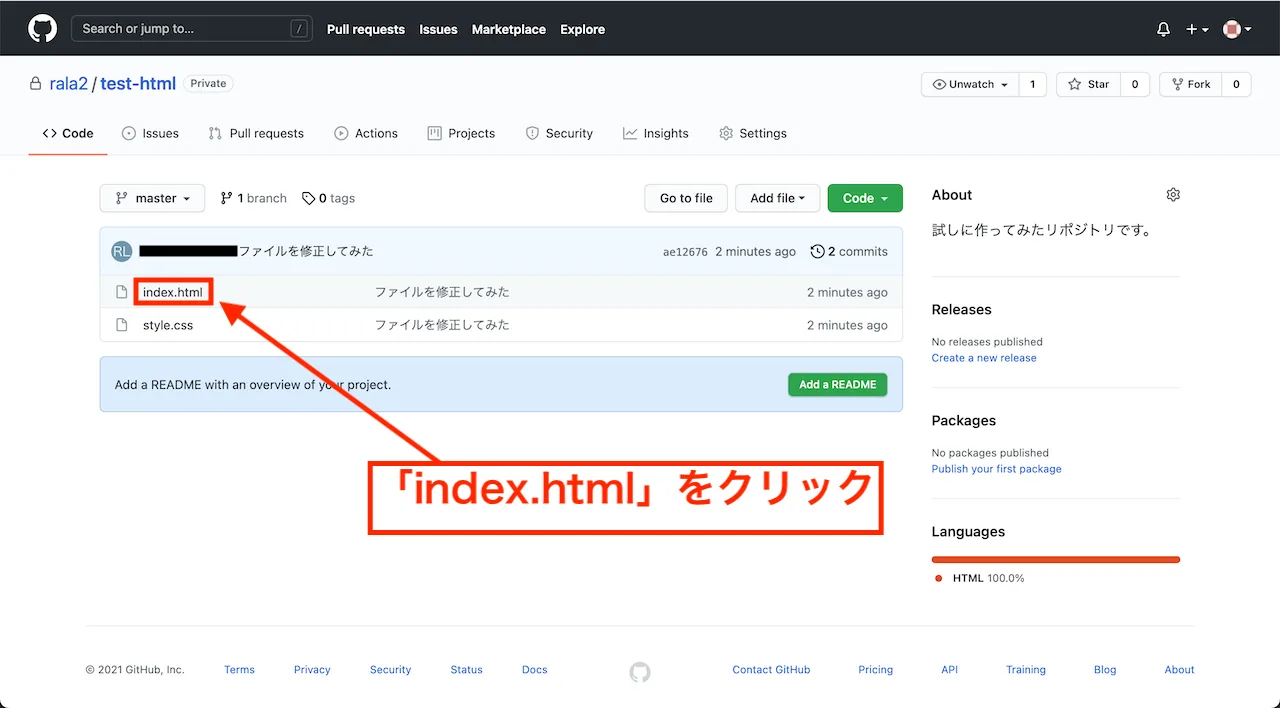Open the Create a new release link
This screenshot has height=708, width=1280.
(x=984, y=358)
